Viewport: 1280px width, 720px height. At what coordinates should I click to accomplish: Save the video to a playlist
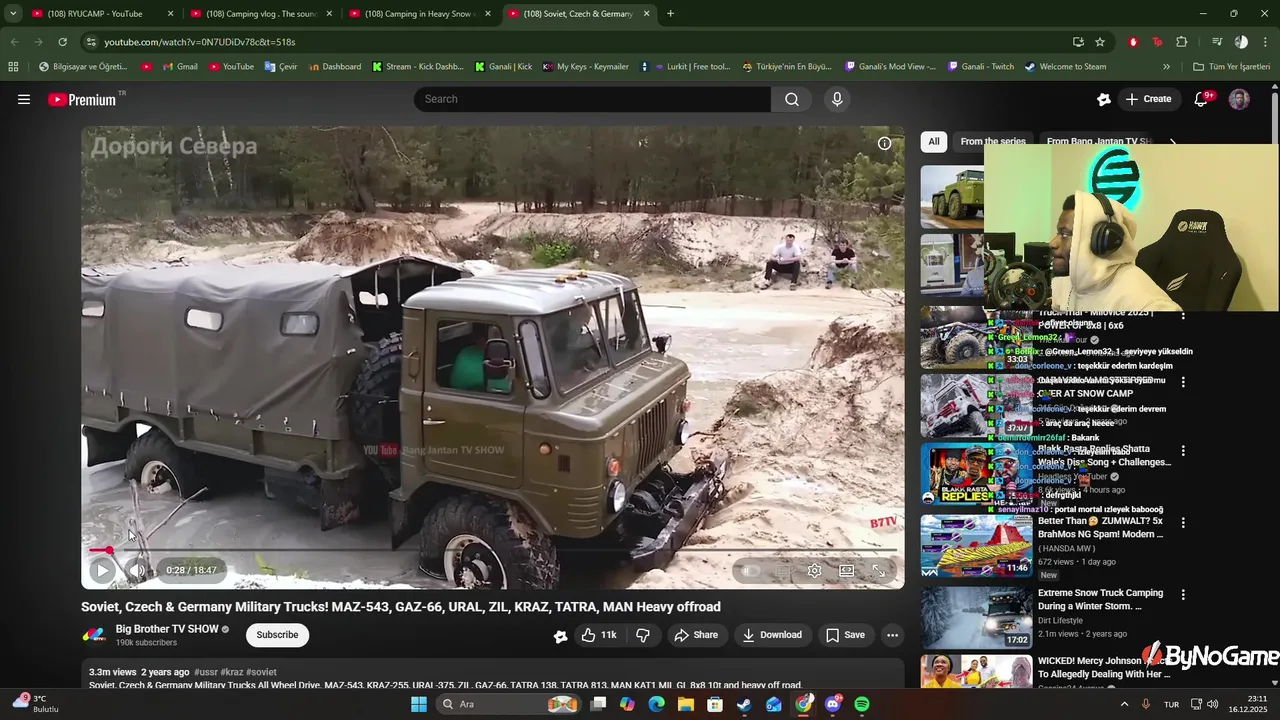point(845,635)
